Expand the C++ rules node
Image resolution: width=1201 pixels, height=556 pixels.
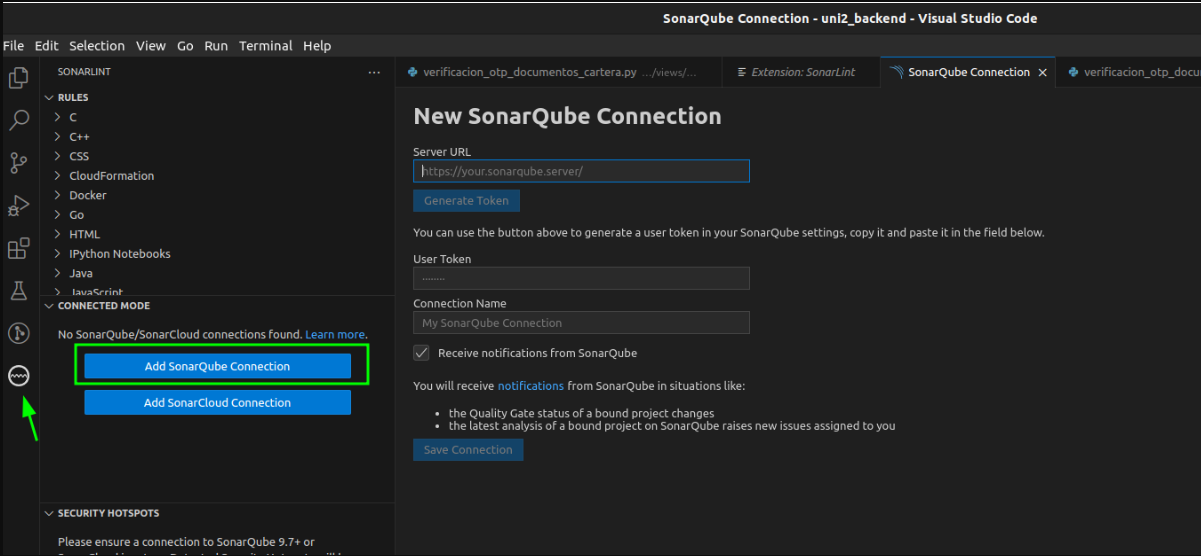58,137
